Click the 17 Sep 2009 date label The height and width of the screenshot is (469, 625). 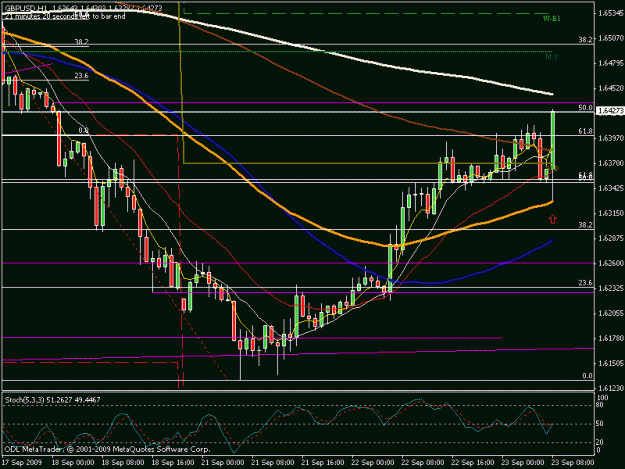point(22,462)
